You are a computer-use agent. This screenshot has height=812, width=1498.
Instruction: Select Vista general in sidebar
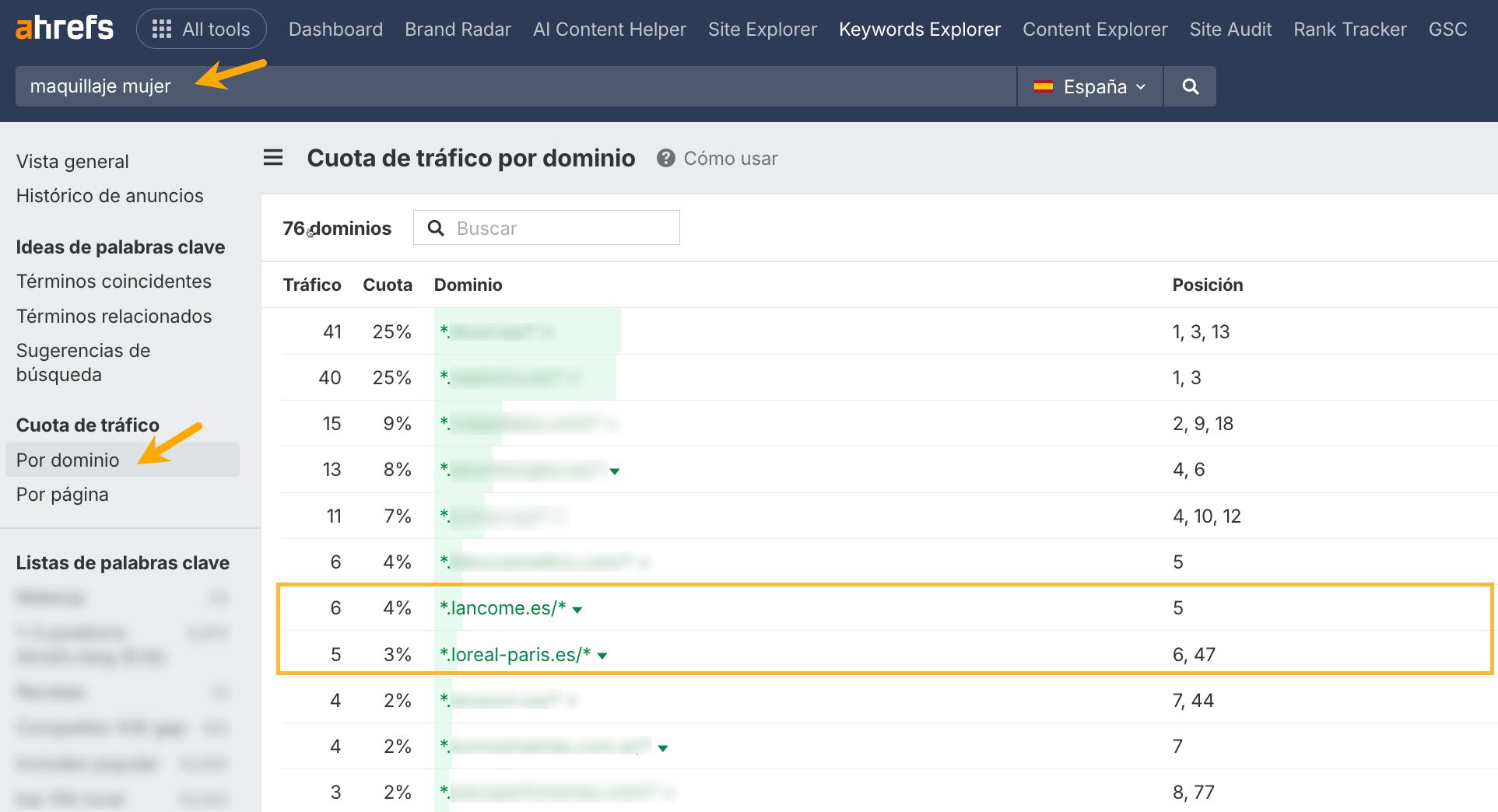pyautogui.click(x=72, y=161)
